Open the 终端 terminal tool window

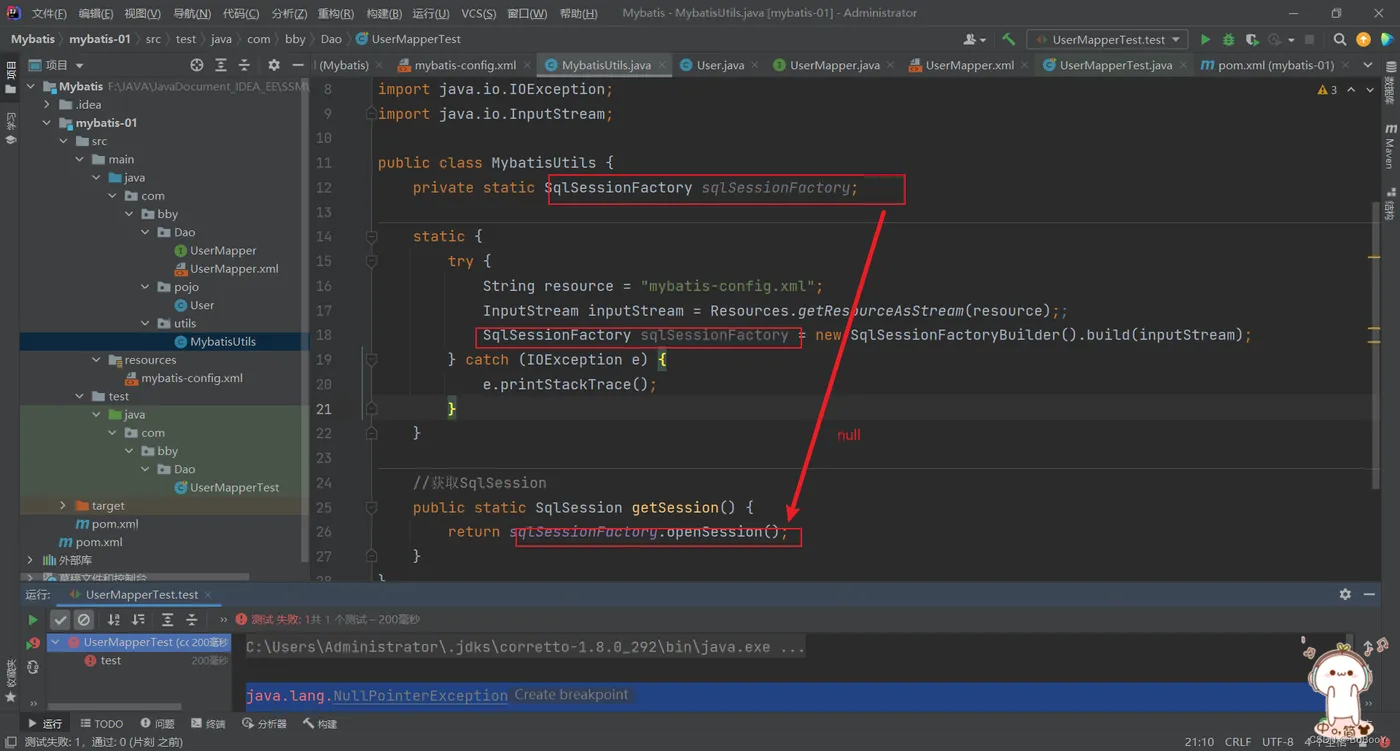click(x=208, y=724)
